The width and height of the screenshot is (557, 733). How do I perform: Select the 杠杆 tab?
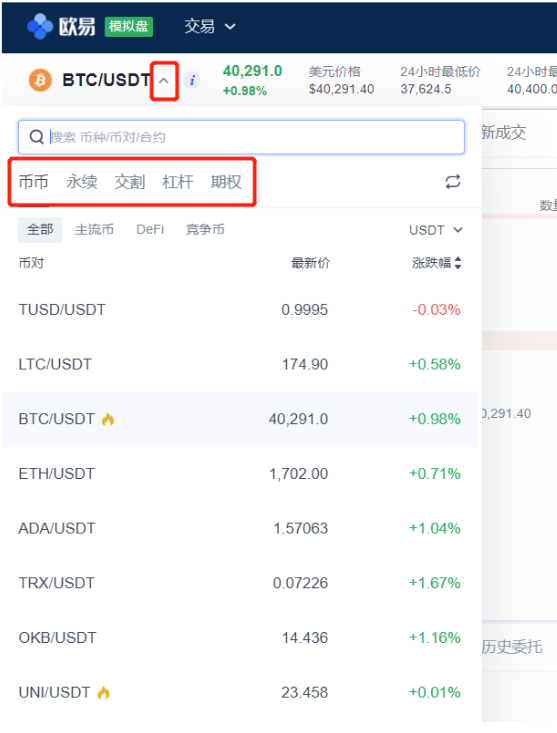click(x=178, y=182)
